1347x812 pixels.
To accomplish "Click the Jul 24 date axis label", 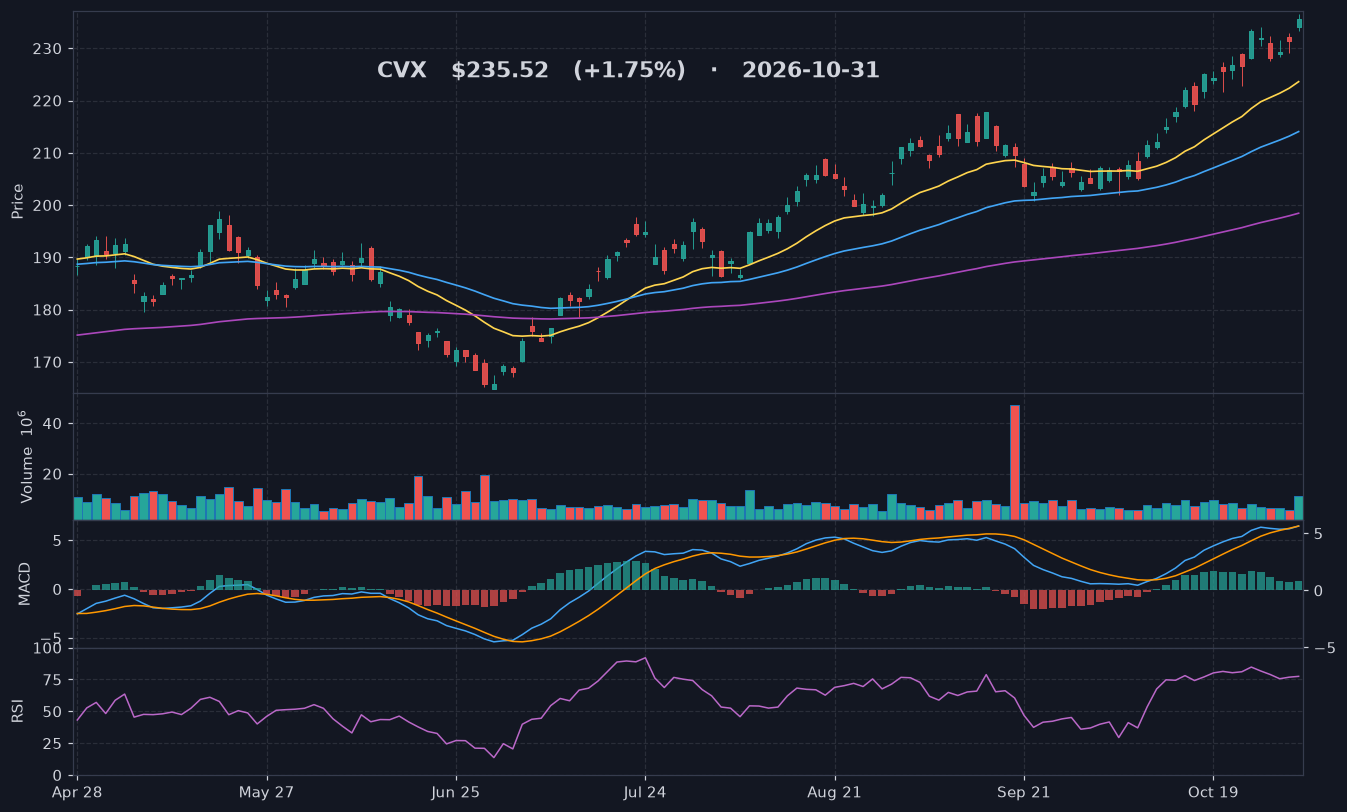I will point(644,791).
